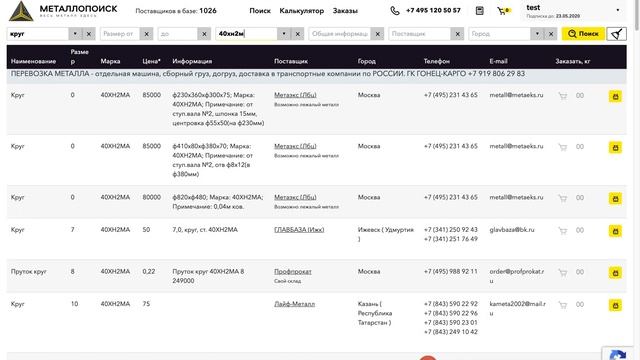Image resolution: width=640 pixels, height=360 pixels.
Task: Click yellow button in Профпрокат row
Action: pos(616,273)
